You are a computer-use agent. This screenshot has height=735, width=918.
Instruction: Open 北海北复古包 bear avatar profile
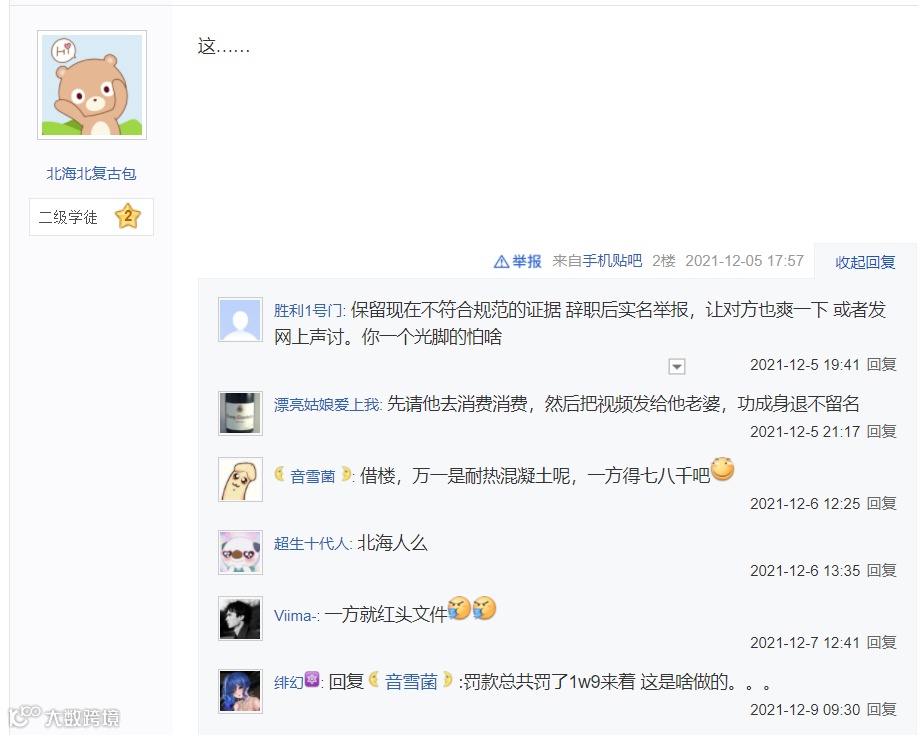pyautogui.click(x=92, y=85)
